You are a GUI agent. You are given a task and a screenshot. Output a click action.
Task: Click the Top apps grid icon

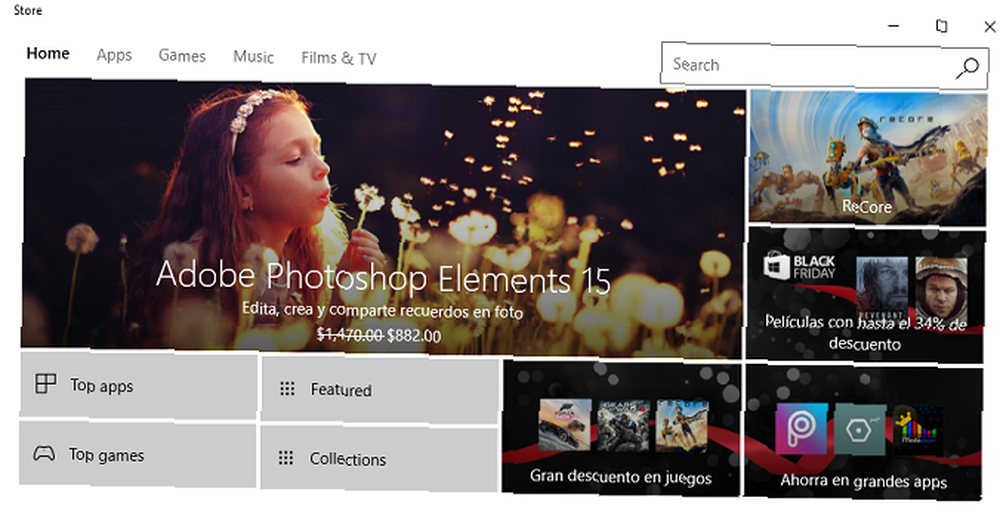(x=46, y=383)
